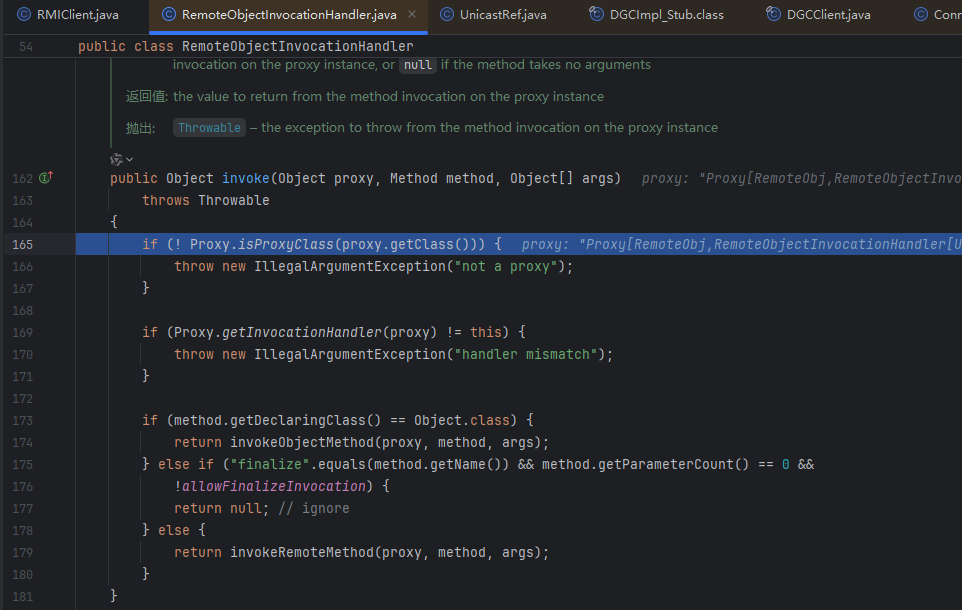Click the class icon on UnicastRef.java tab

click(448, 15)
